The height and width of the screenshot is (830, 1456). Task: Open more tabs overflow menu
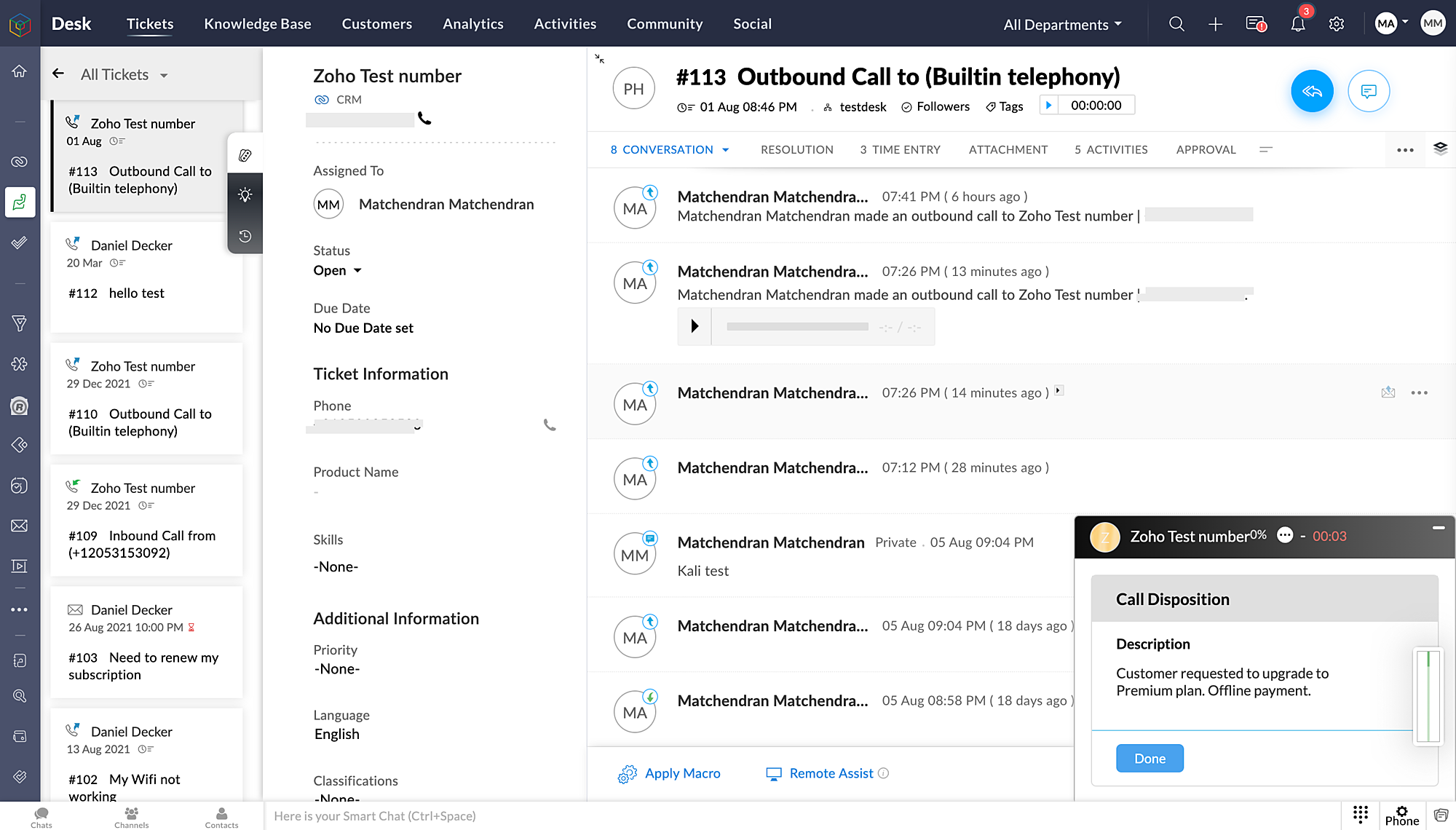(x=1266, y=149)
